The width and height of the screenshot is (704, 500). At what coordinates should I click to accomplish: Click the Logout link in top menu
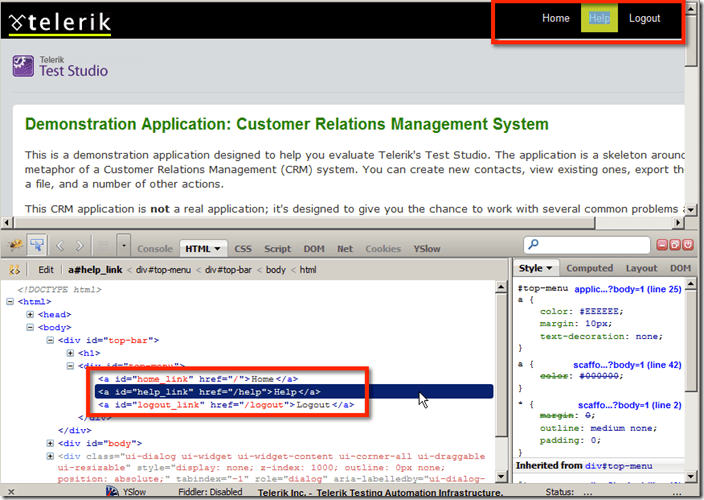click(644, 18)
